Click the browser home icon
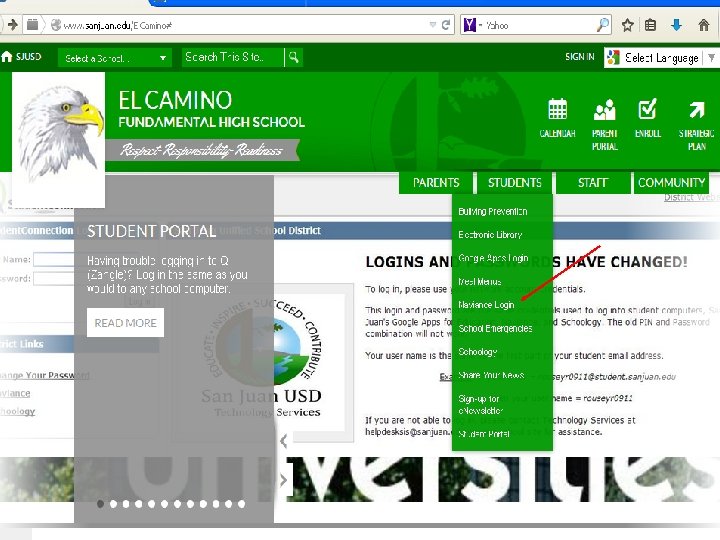 point(703,25)
